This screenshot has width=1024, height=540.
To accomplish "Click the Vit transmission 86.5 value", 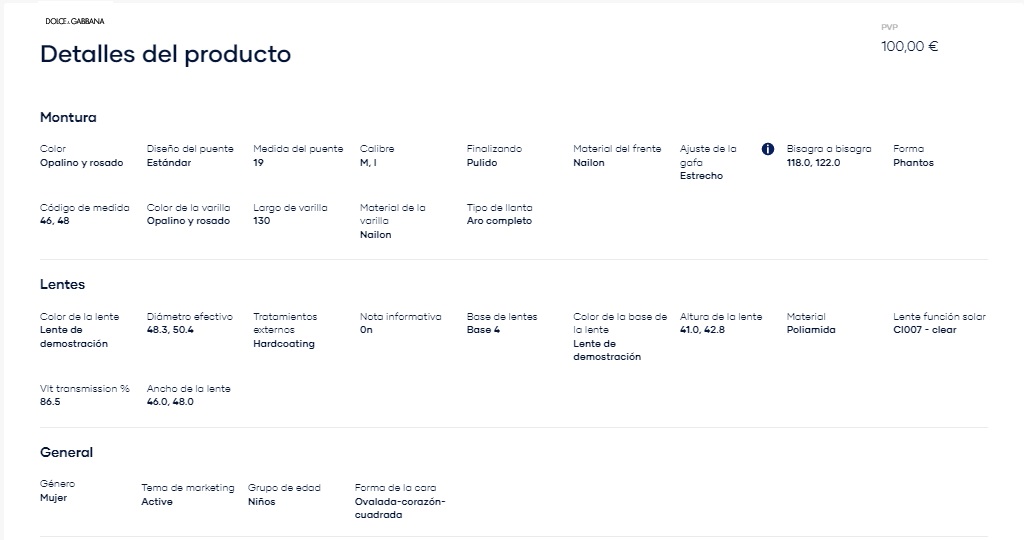I will tap(50, 402).
